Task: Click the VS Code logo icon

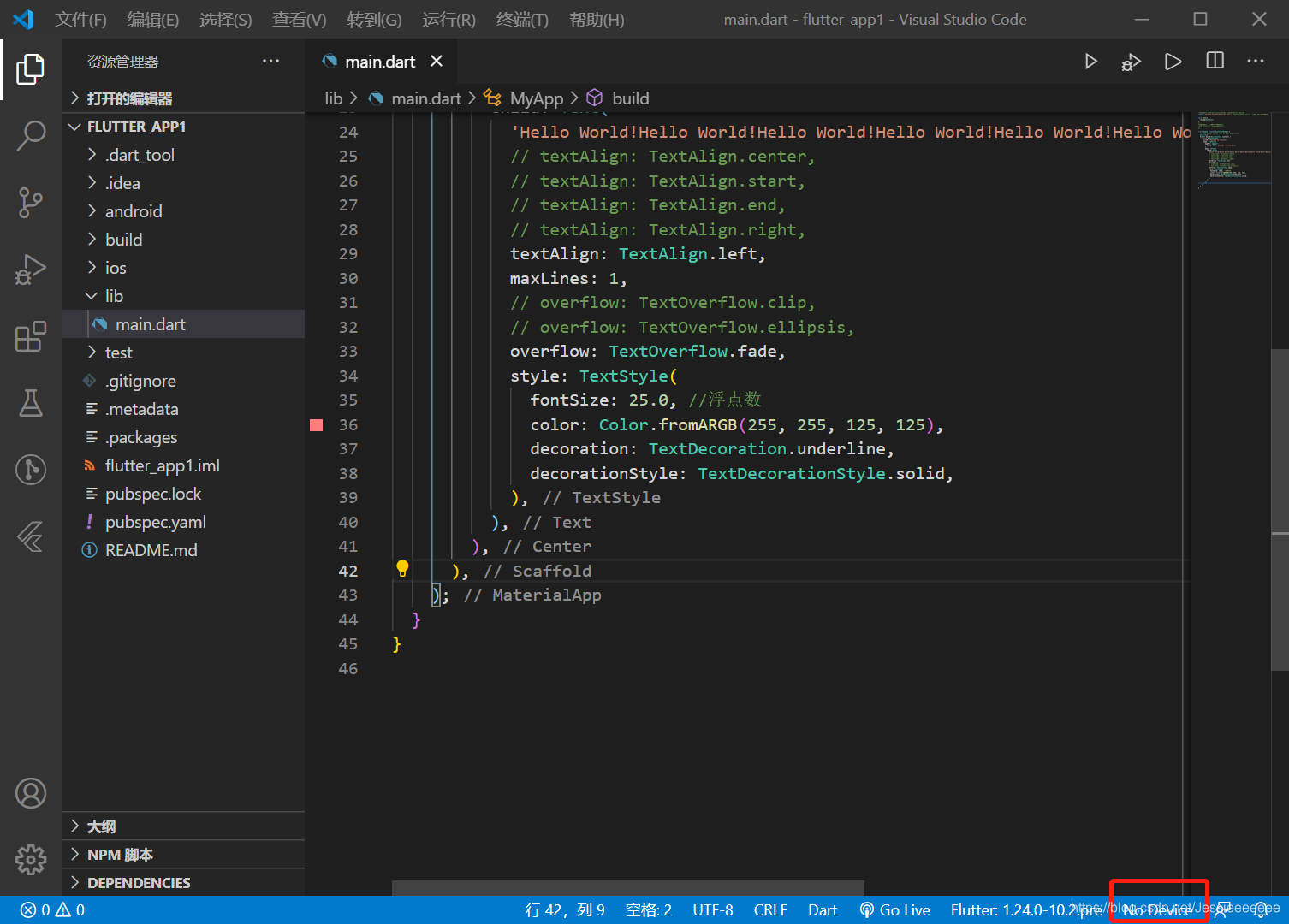Action: click(24, 19)
